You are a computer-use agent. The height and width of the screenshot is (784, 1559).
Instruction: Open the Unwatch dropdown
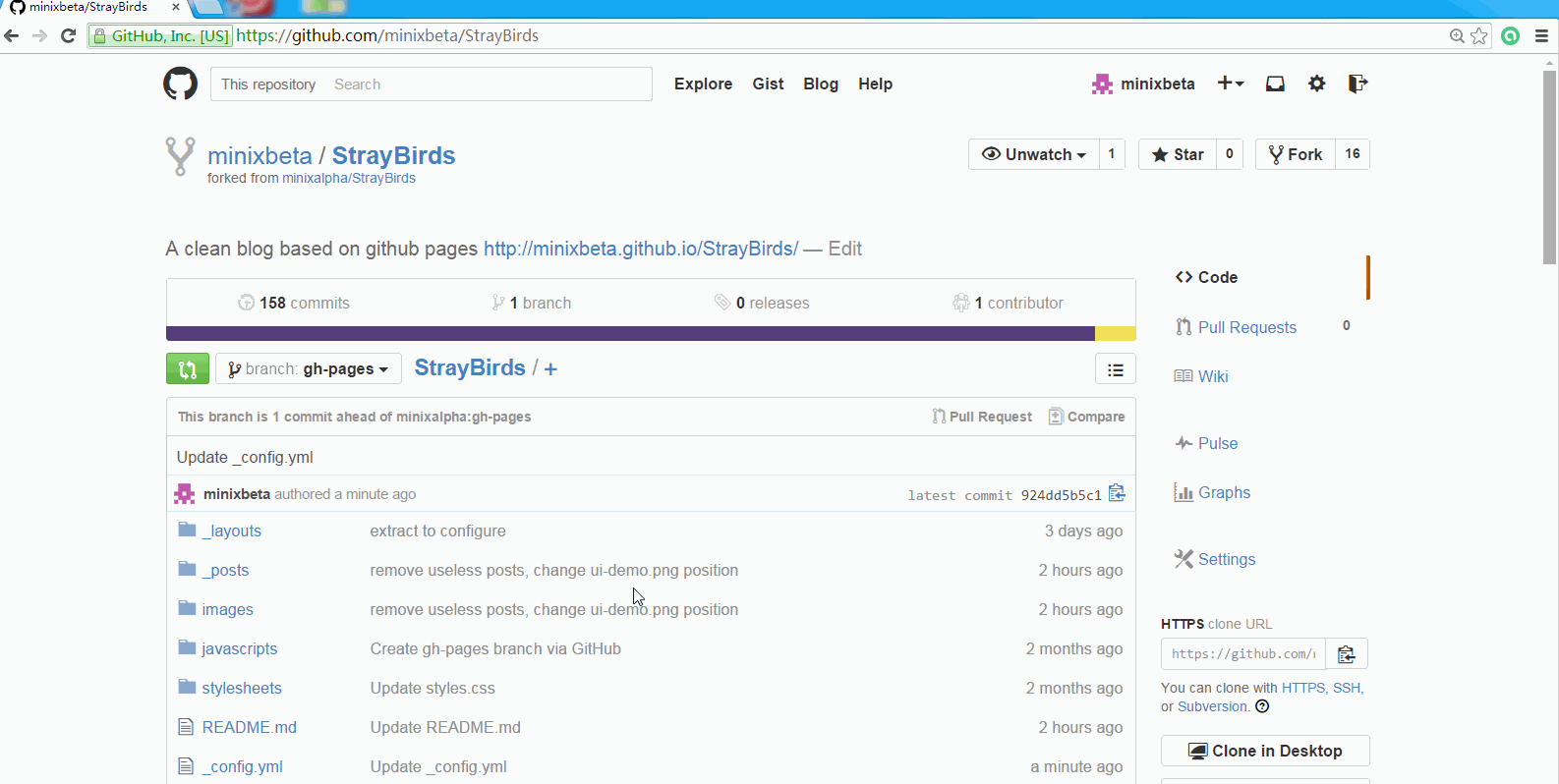pyautogui.click(x=1033, y=154)
